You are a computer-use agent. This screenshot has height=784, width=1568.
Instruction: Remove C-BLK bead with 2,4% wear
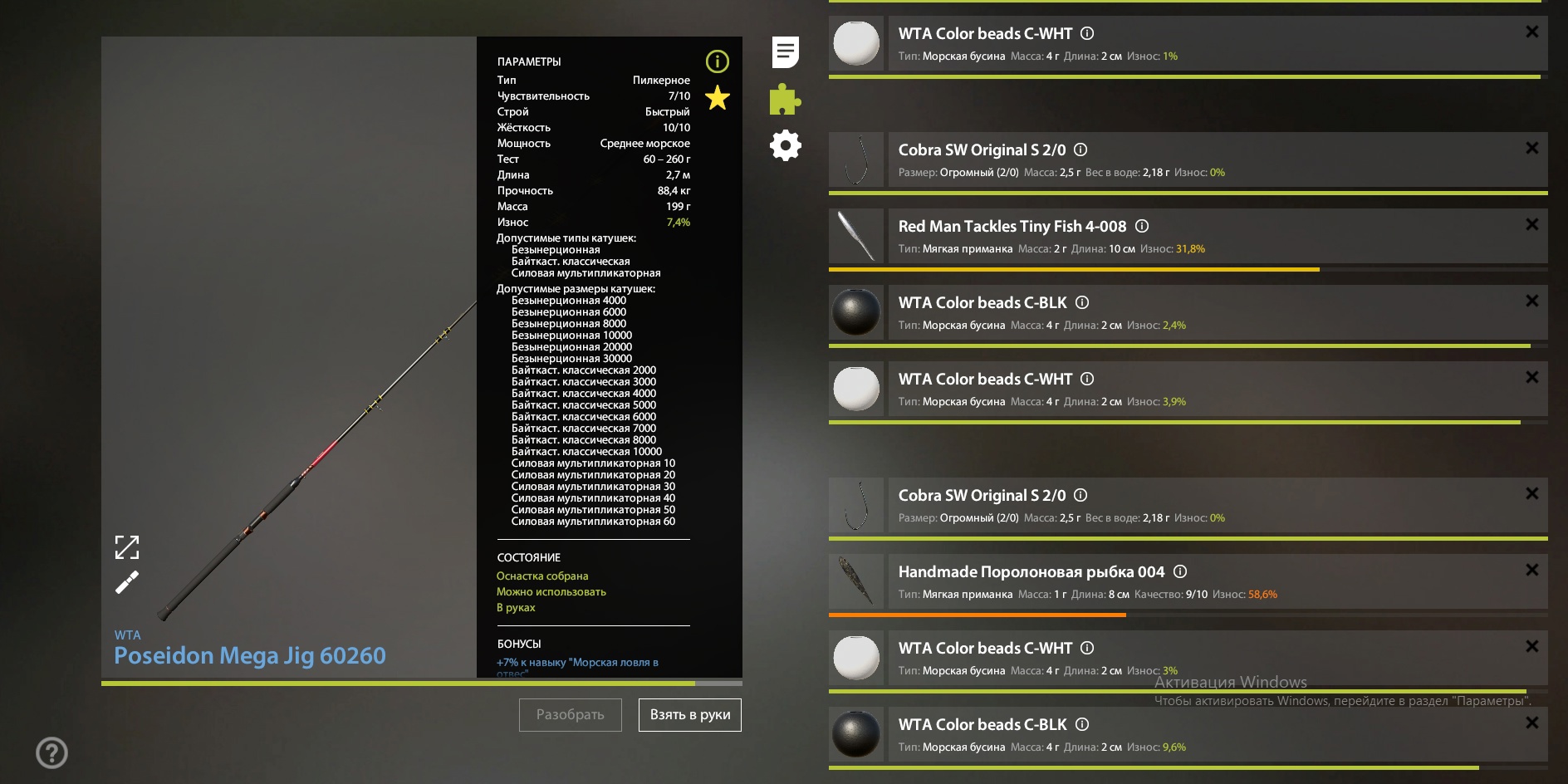pos(1532,301)
